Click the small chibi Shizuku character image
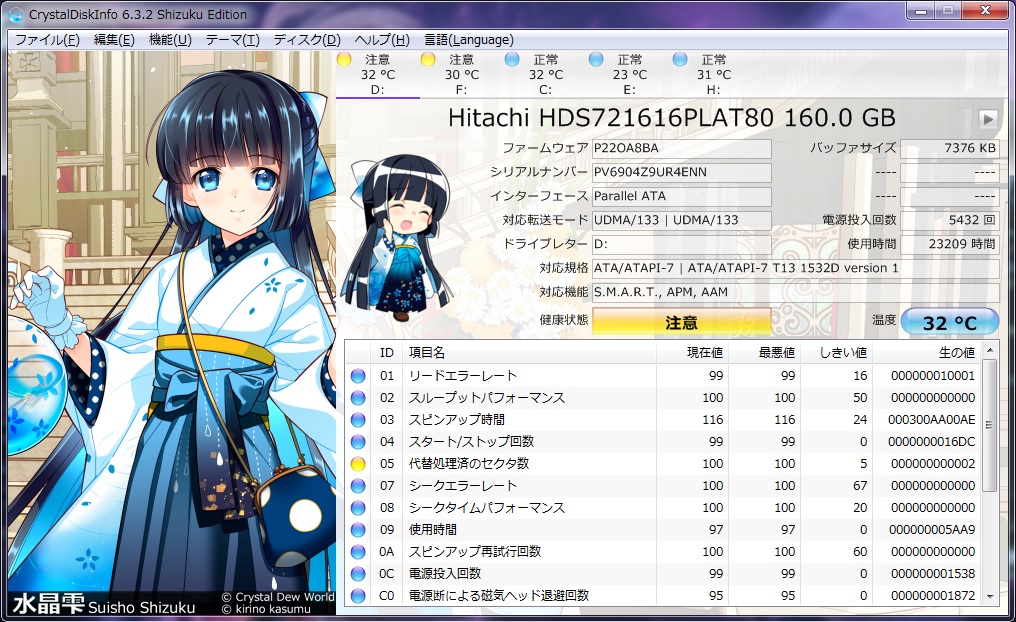Screen dimensions: 1016x622 coord(398,236)
